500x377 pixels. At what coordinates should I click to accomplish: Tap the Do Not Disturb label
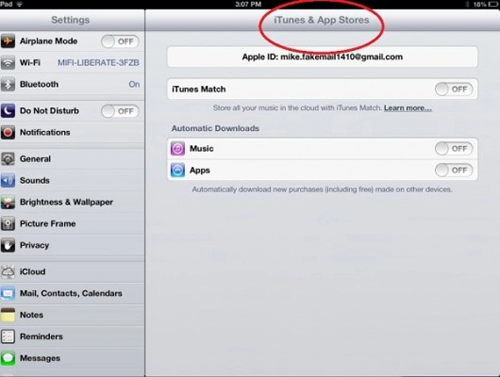click(x=49, y=111)
